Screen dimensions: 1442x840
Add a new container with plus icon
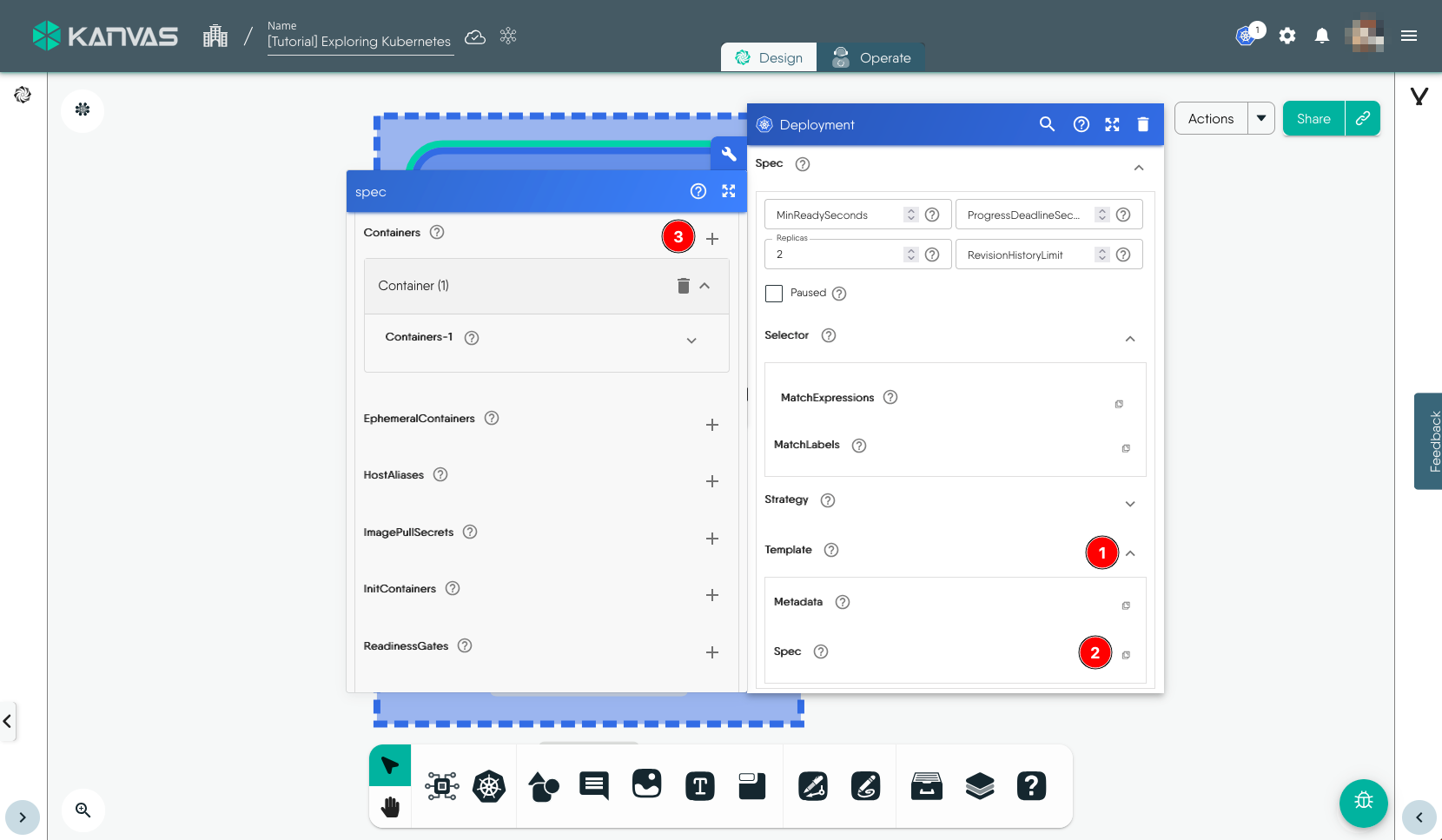coord(712,239)
